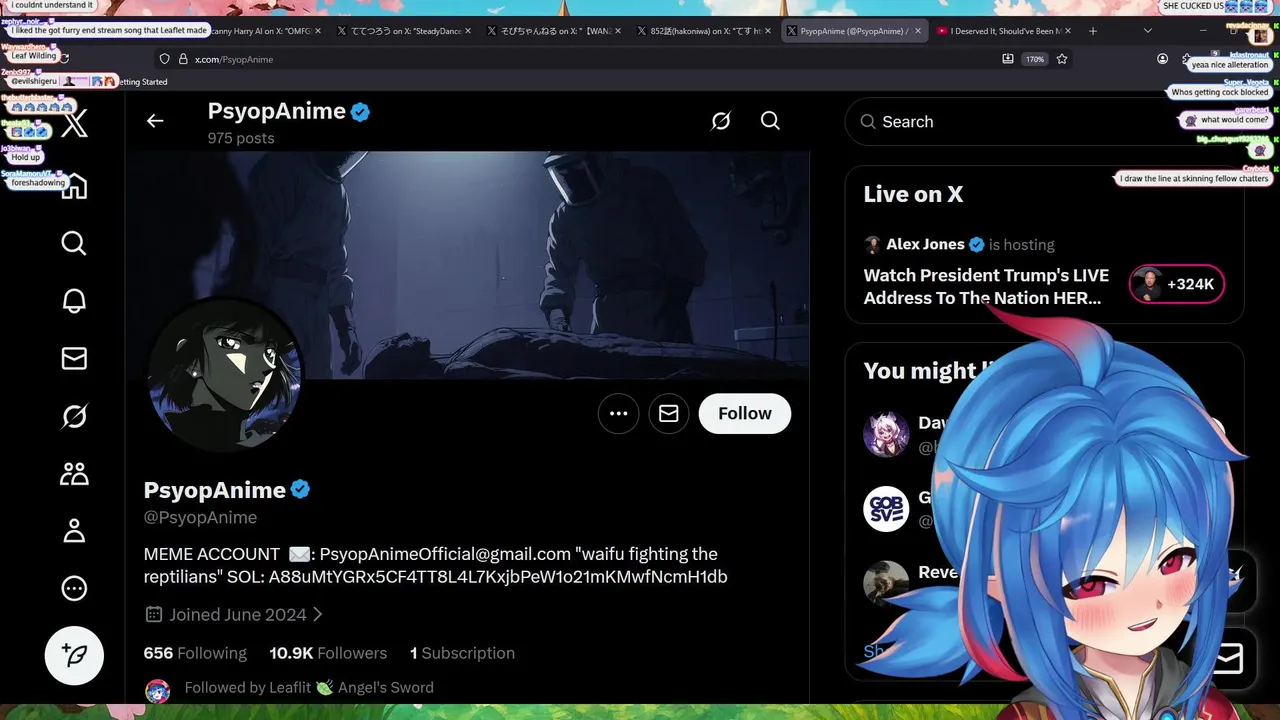Open Alex Jones live broadcast title
Viewport: 1280px width, 720px height.
[x=987, y=287]
